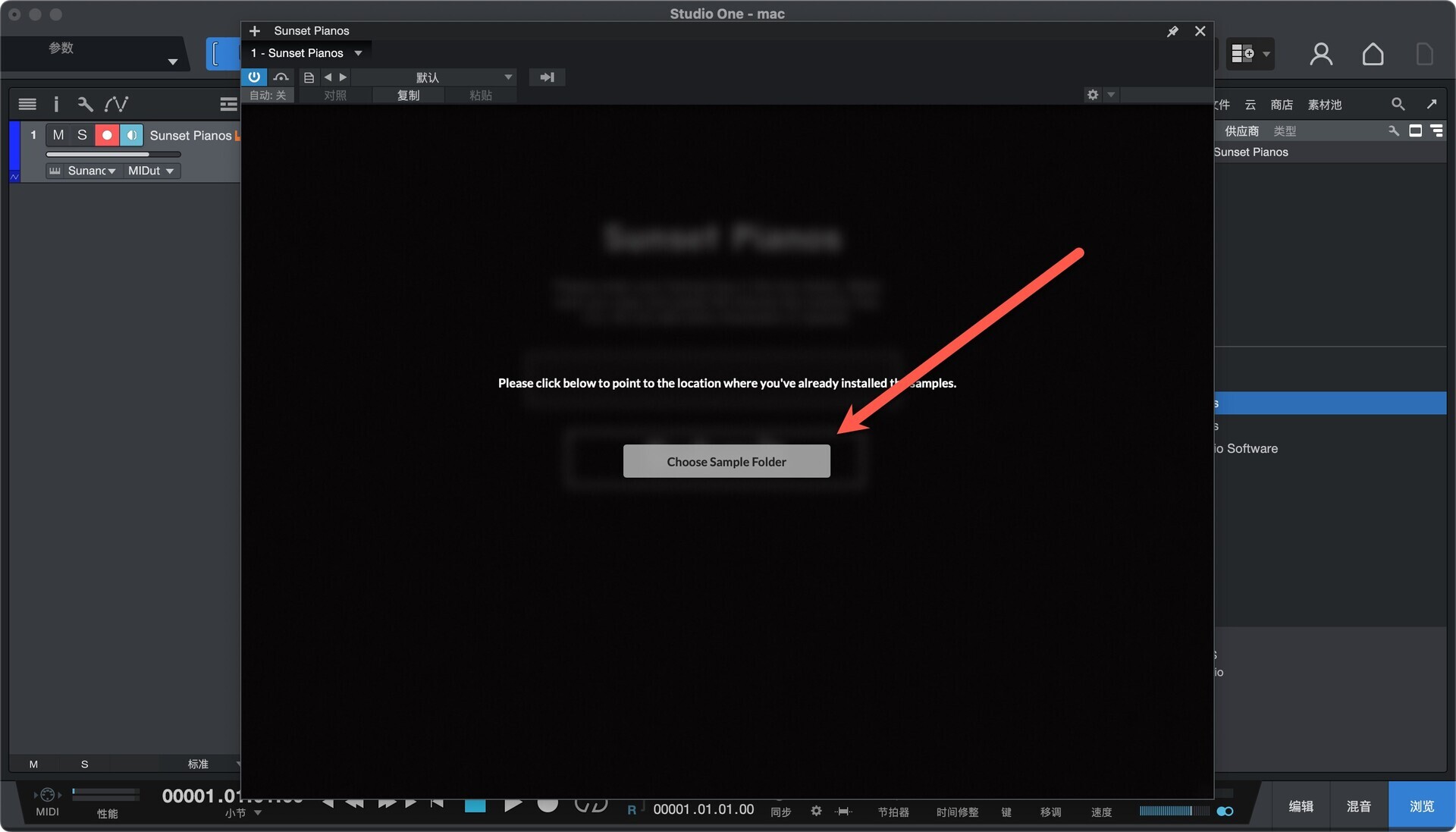Switch browser to 素材池 pool tab
Image resolution: width=1456 pixels, height=832 pixels.
pyautogui.click(x=1325, y=105)
